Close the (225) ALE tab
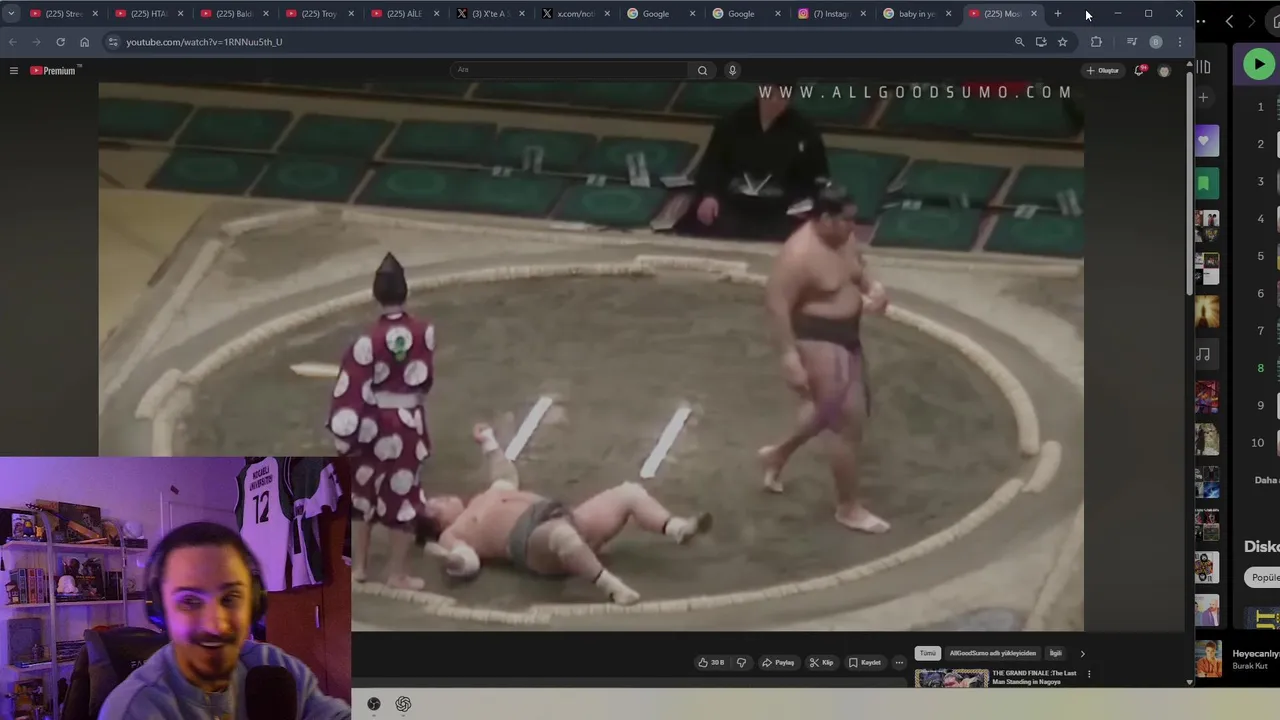Viewport: 1280px width, 720px height. point(436,14)
